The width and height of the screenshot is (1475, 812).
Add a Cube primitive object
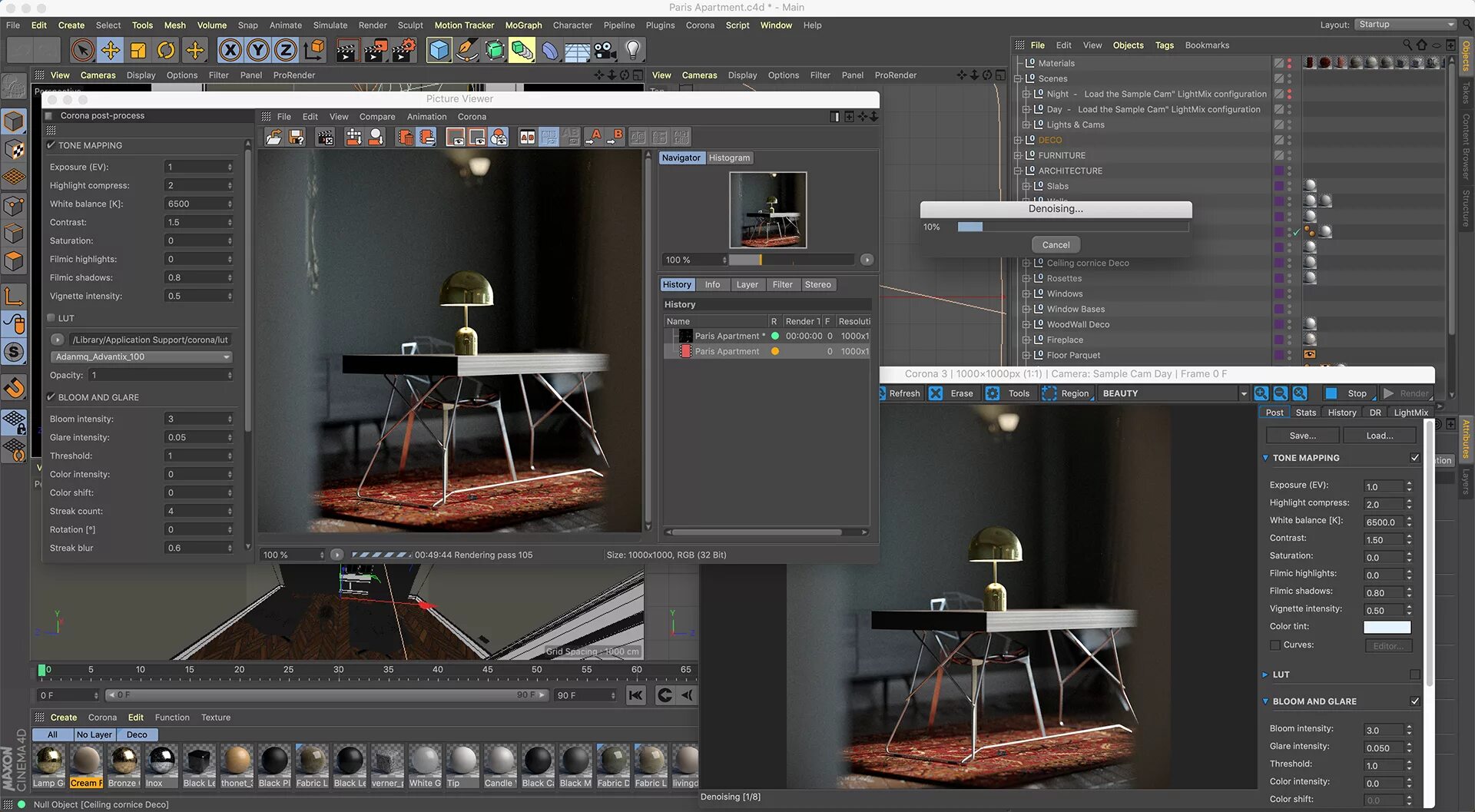[439, 51]
